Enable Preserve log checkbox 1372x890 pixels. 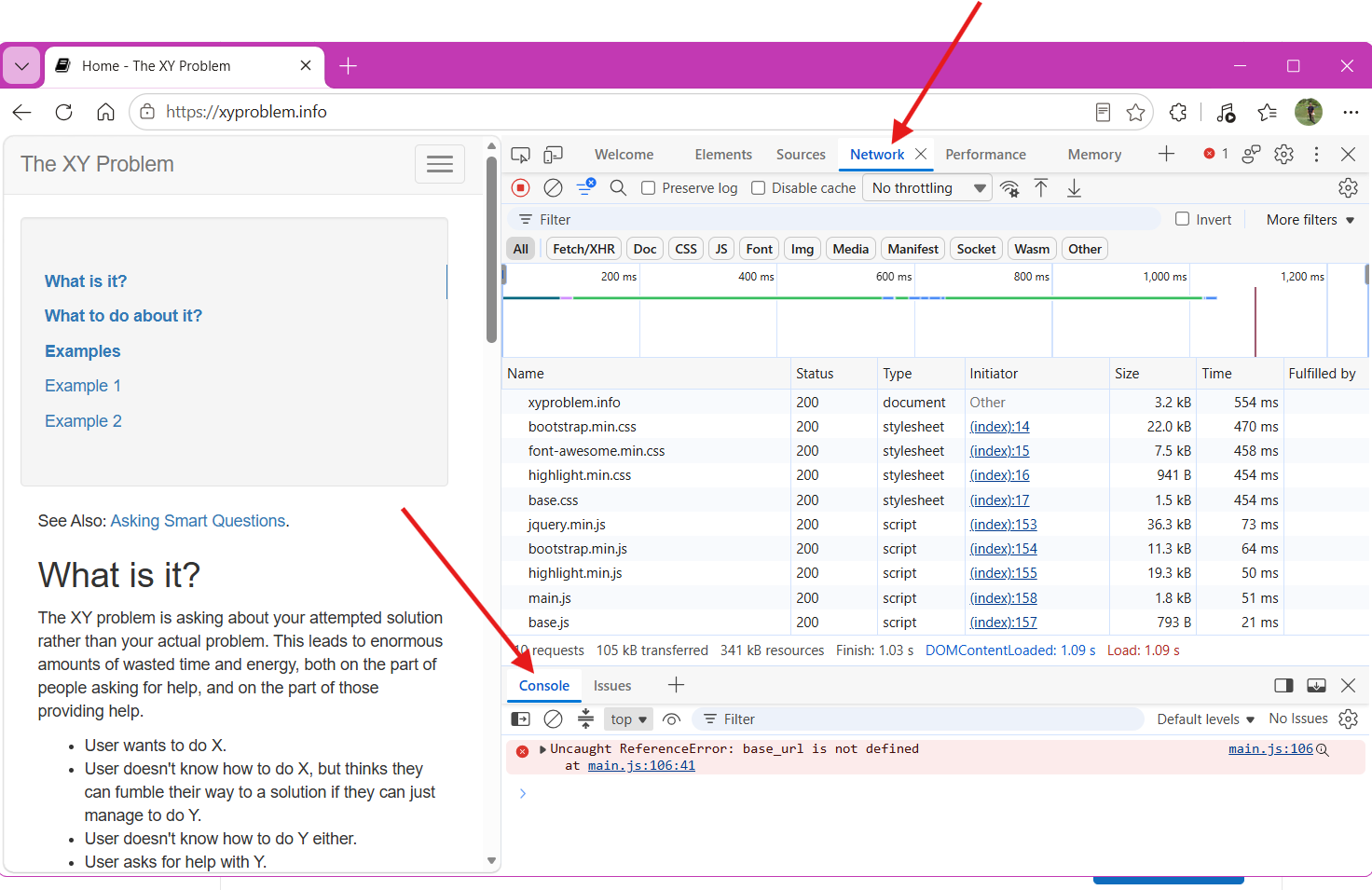[x=649, y=188]
